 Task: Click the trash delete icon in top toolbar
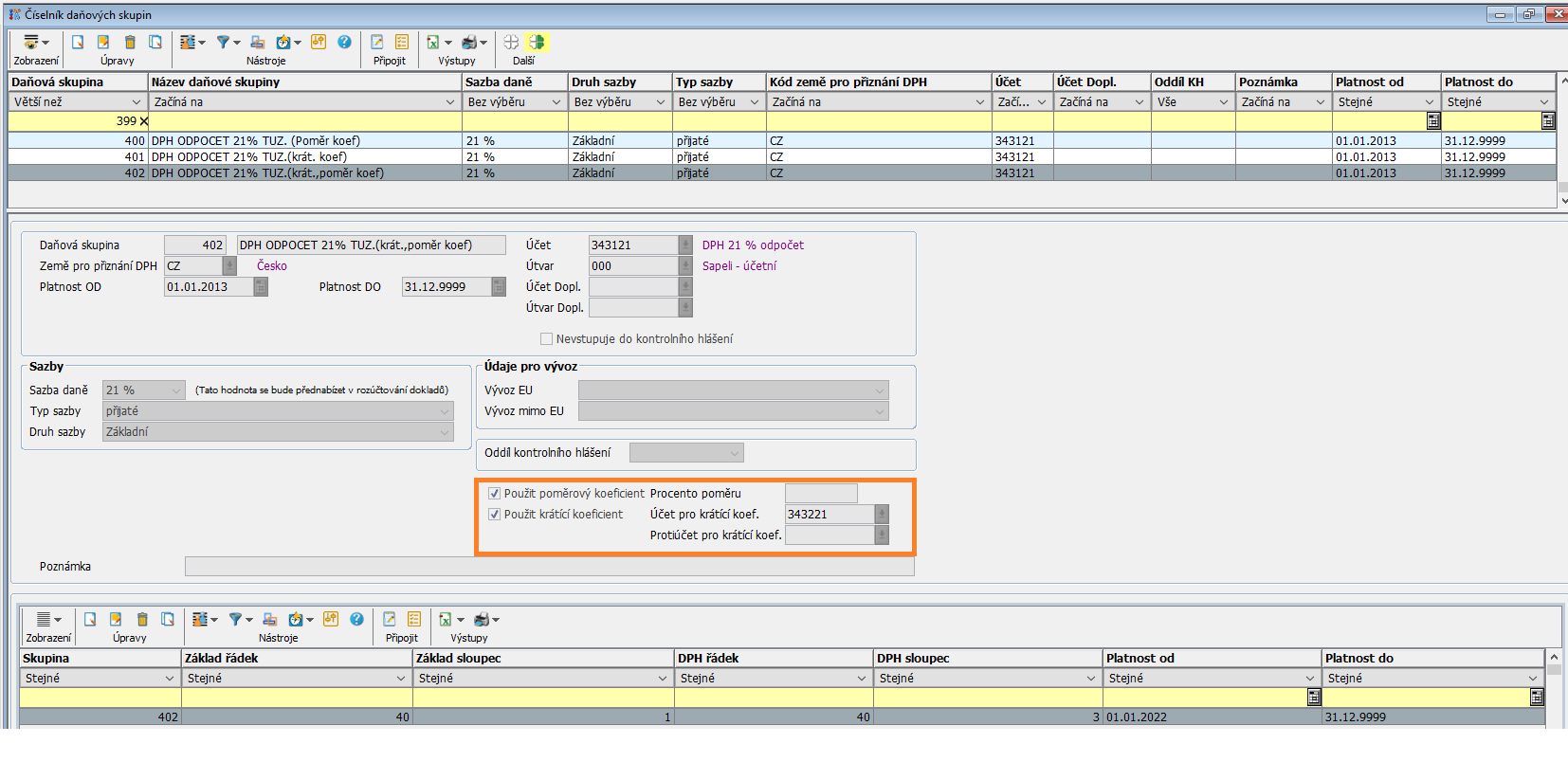click(130, 43)
